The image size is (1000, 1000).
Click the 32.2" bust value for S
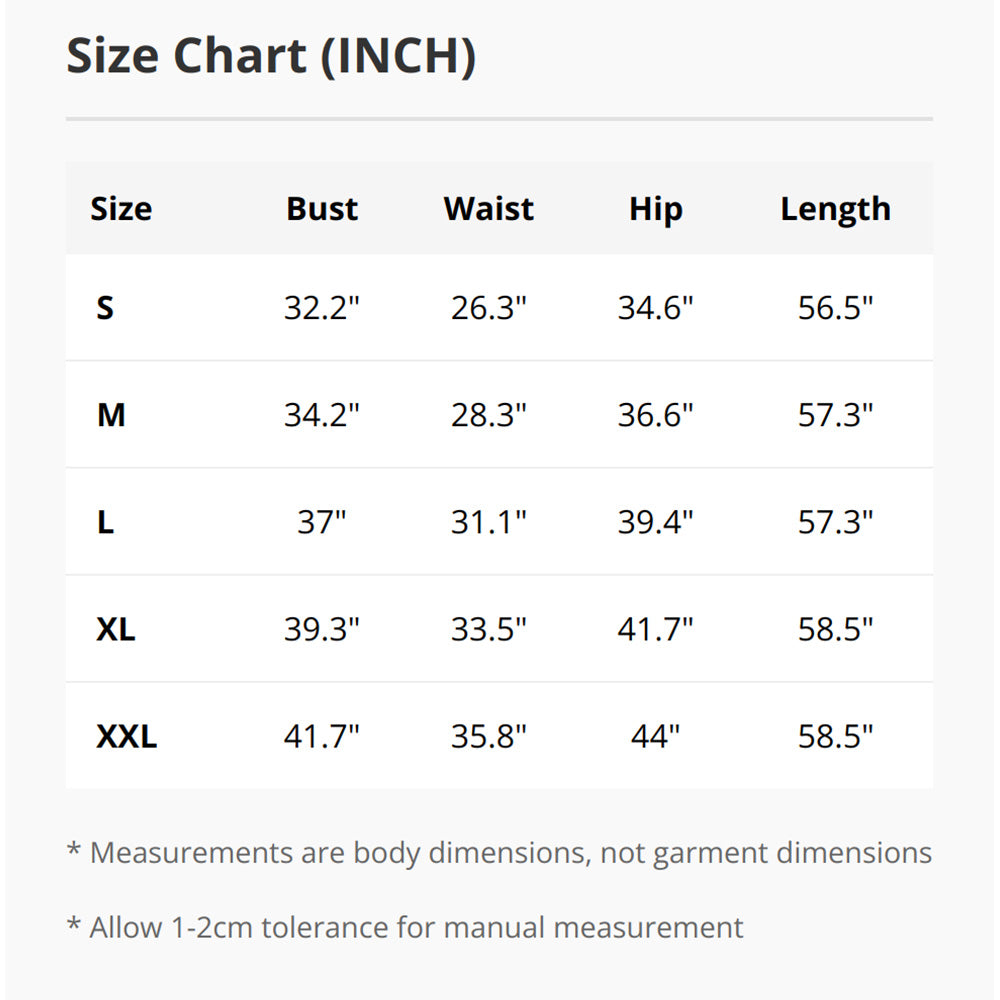(x=321, y=308)
